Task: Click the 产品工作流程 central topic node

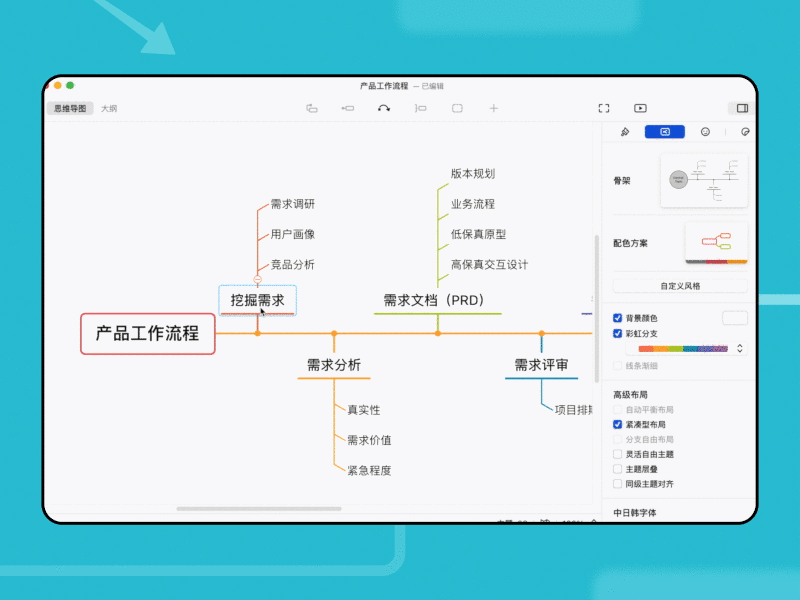Action: tap(147, 333)
